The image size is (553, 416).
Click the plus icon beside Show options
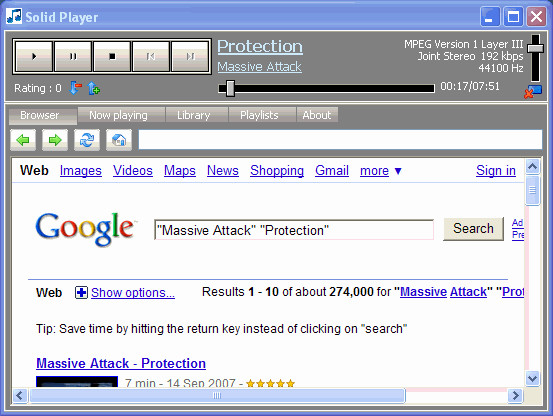(81, 293)
